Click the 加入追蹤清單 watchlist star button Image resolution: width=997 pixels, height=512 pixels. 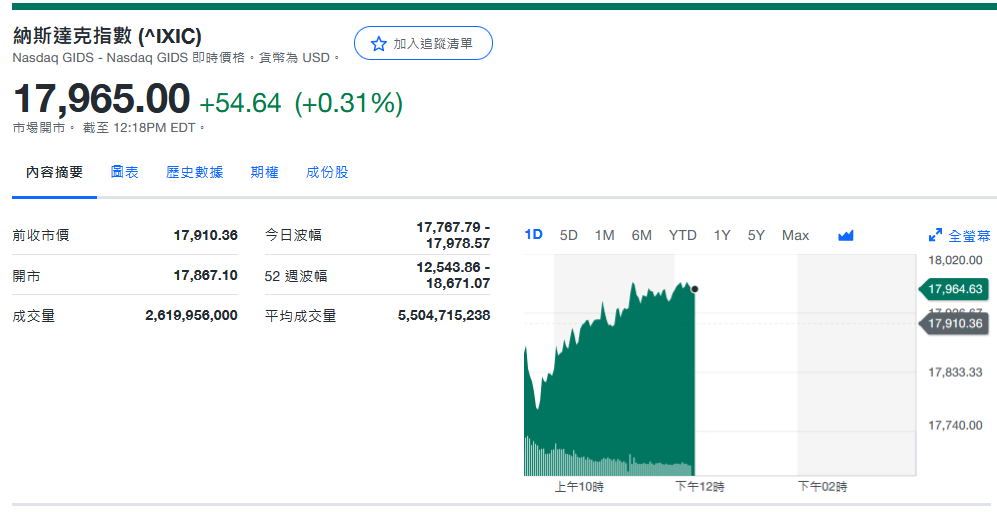click(x=422, y=43)
